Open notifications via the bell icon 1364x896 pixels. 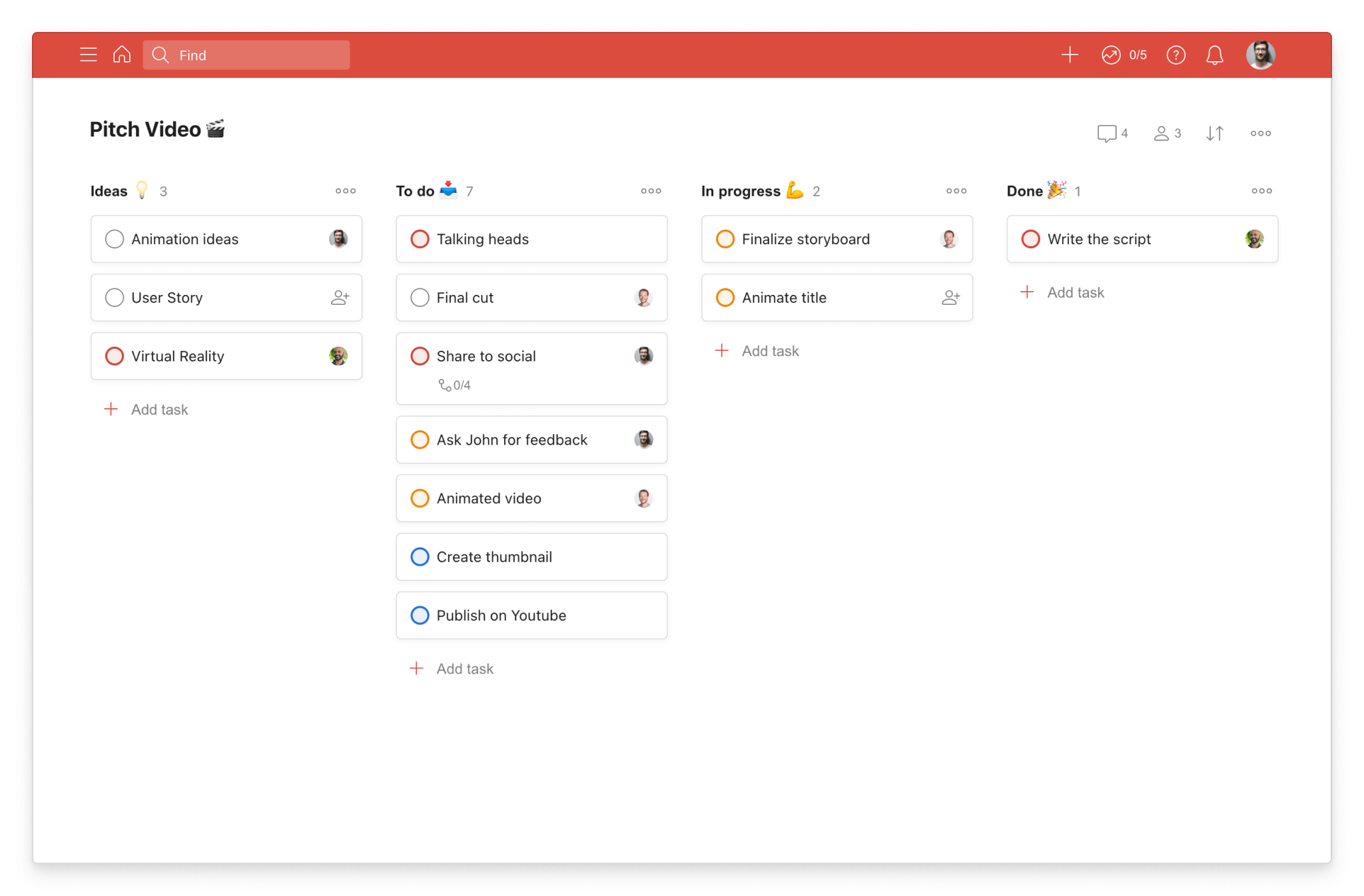click(x=1214, y=55)
